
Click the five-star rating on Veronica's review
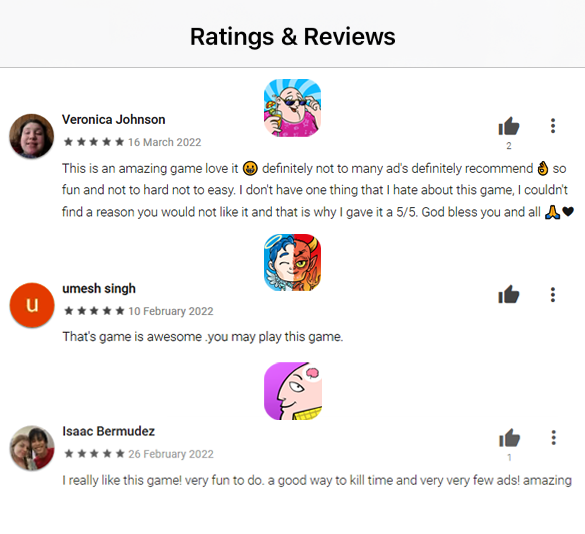94,142
